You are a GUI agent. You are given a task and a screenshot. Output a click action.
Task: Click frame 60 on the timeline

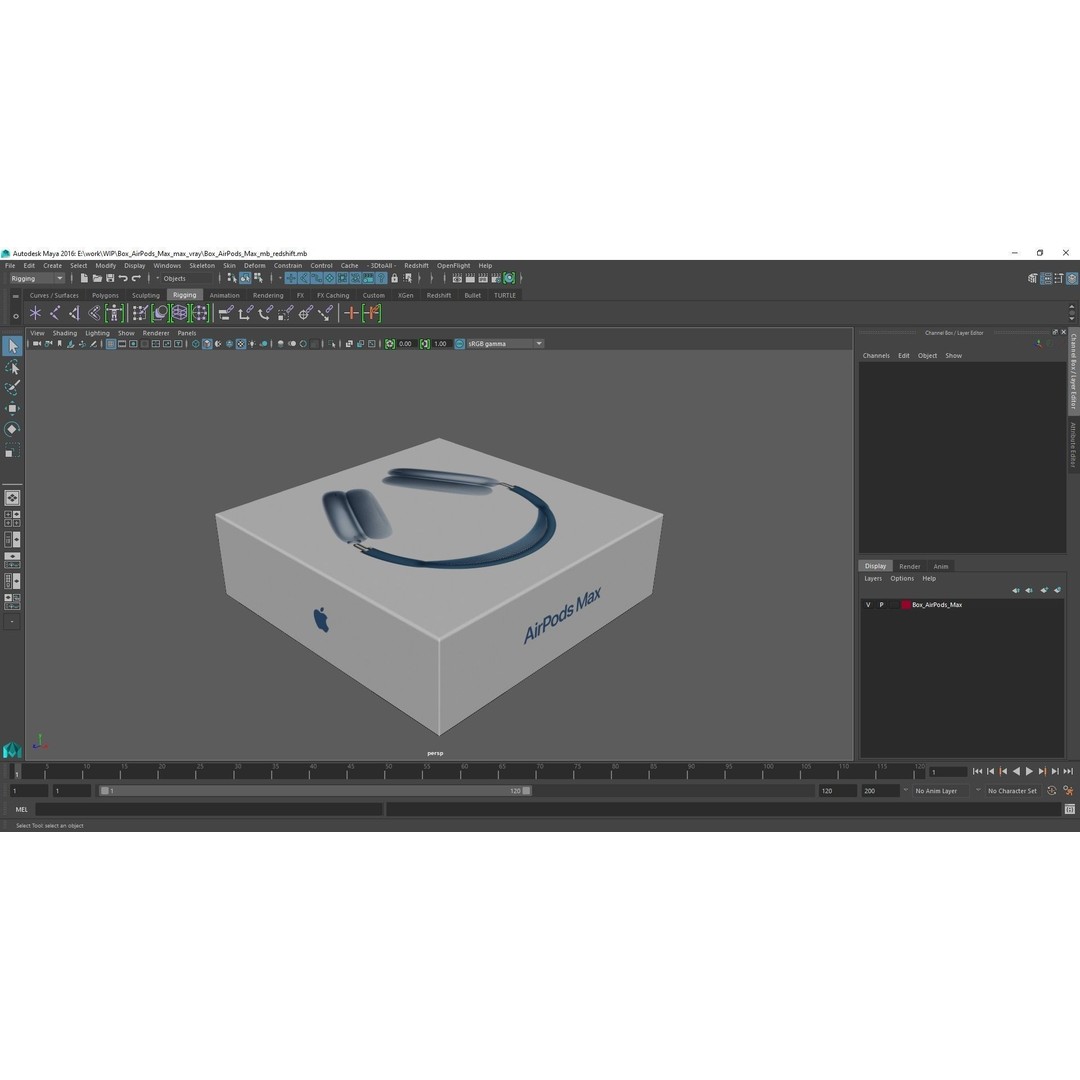point(464,771)
